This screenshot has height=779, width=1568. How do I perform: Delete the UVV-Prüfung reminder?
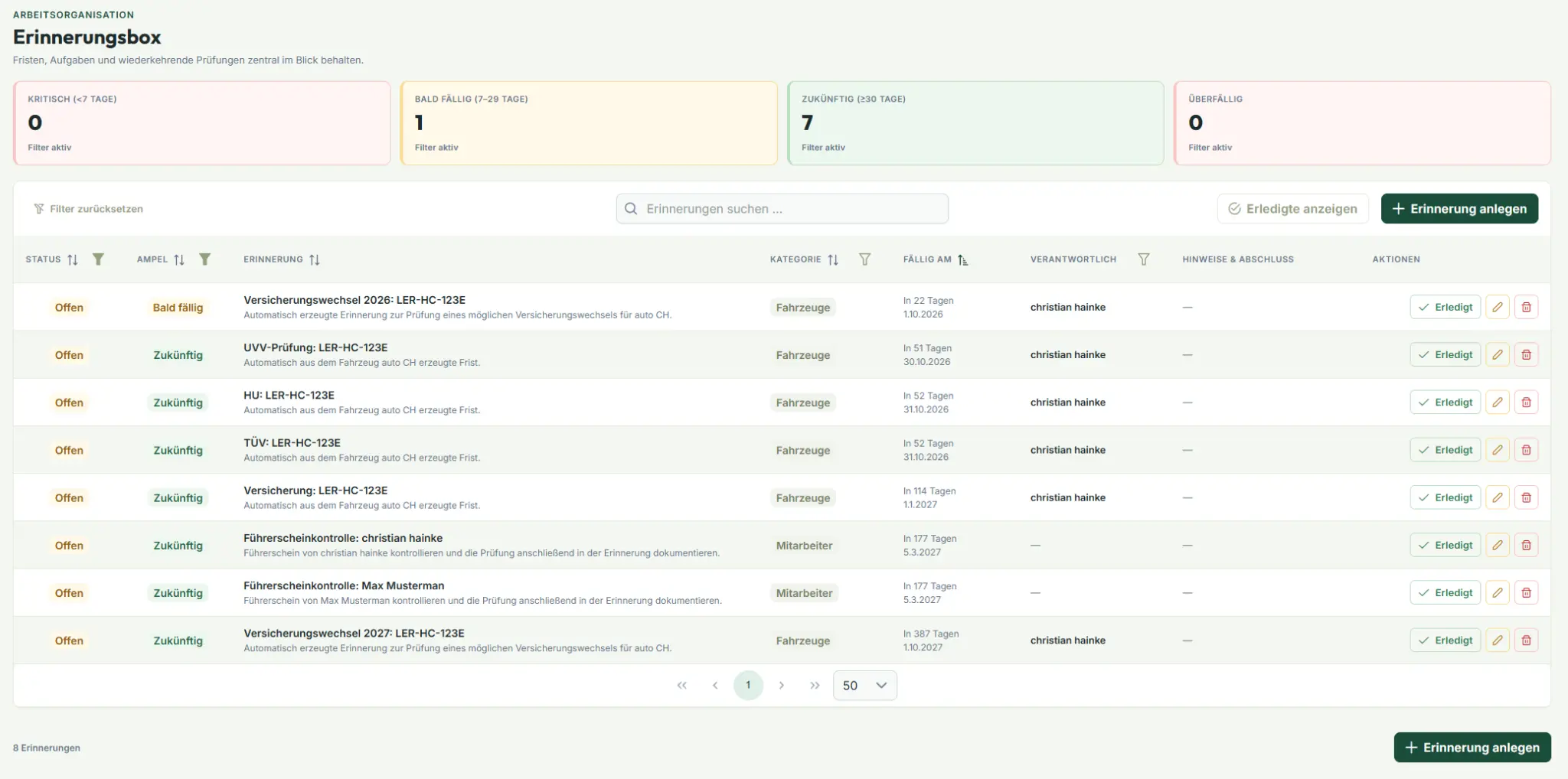(1526, 354)
